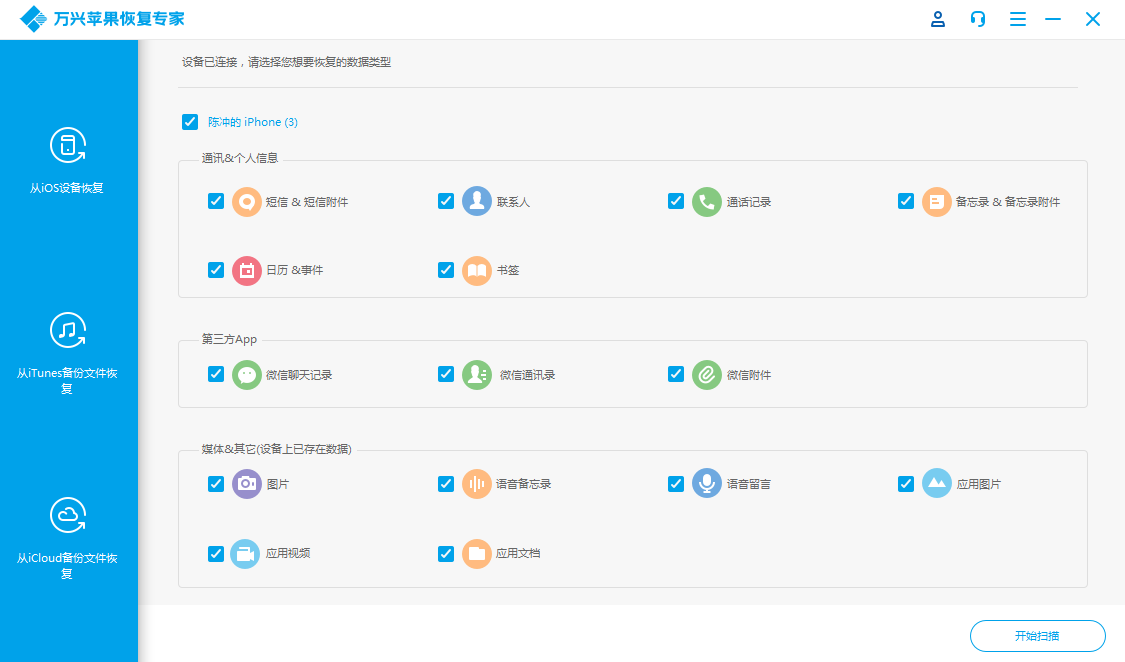Uncheck the 应用图片 checkbox

pyautogui.click(x=906, y=483)
